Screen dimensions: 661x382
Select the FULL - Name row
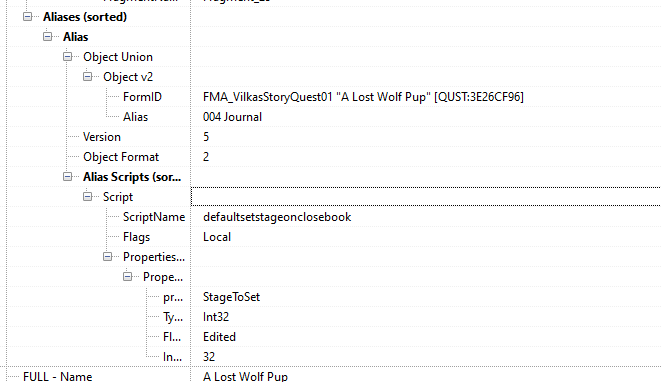(x=57, y=376)
